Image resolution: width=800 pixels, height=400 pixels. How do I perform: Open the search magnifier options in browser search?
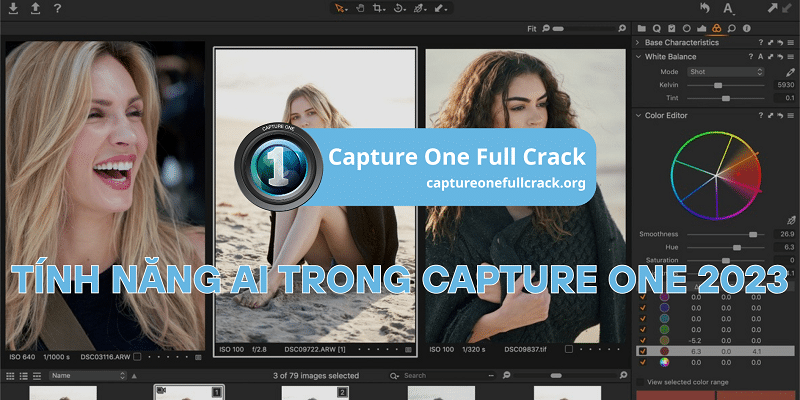click(x=394, y=376)
